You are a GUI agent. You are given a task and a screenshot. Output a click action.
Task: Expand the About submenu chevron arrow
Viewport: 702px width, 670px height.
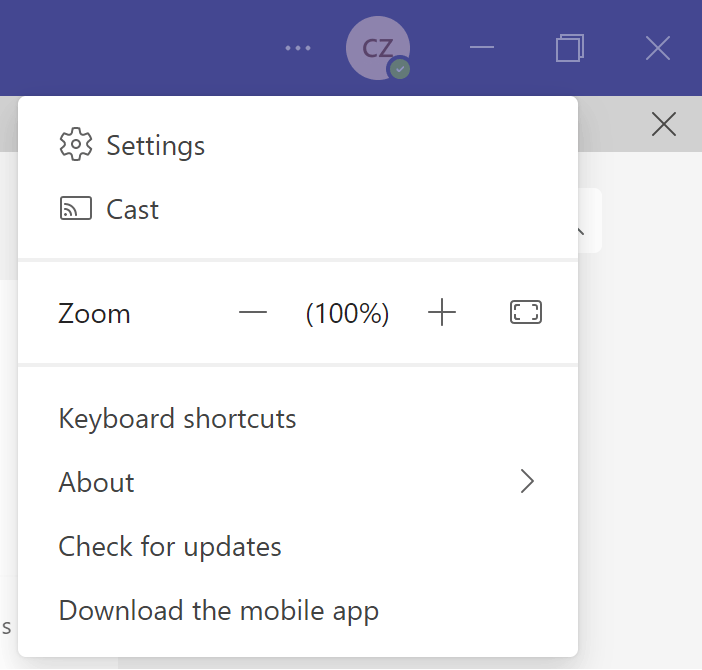tap(528, 482)
